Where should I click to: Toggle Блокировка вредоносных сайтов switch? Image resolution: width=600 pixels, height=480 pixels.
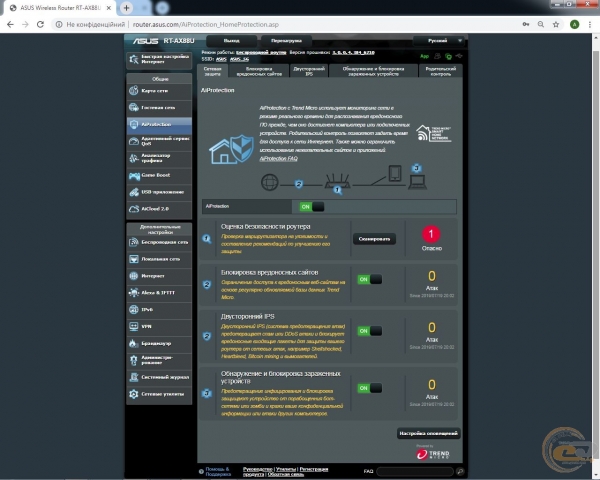tap(370, 279)
